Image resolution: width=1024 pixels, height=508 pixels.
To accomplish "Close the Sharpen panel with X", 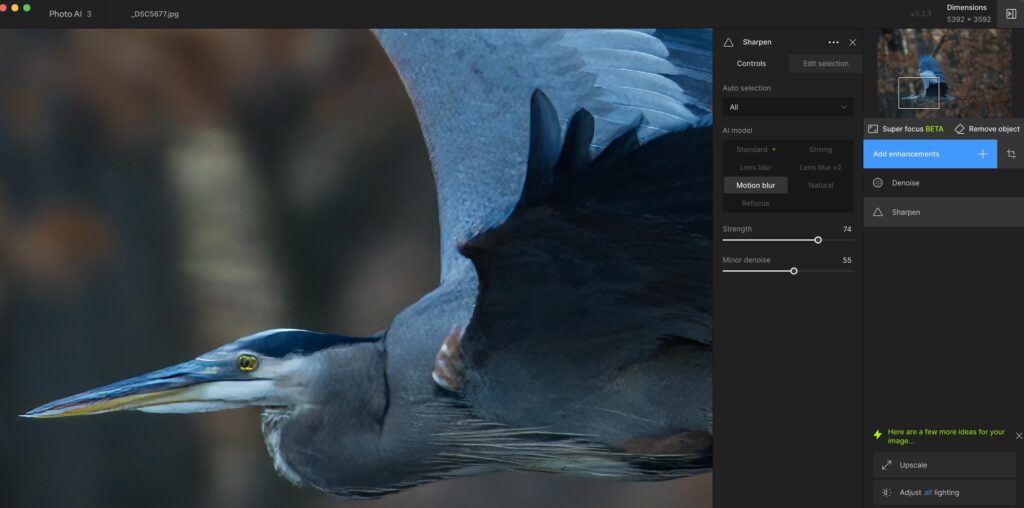I will click(x=852, y=42).
